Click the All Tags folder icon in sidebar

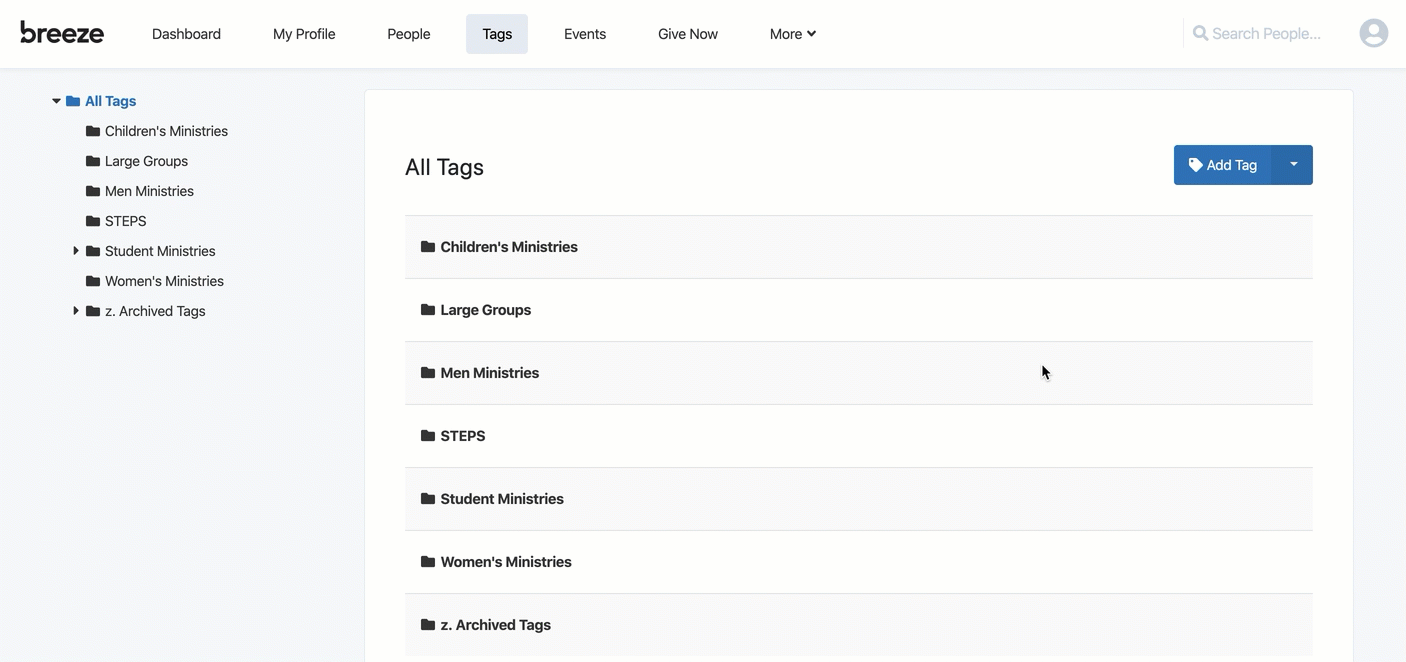(x=73, y=101)
